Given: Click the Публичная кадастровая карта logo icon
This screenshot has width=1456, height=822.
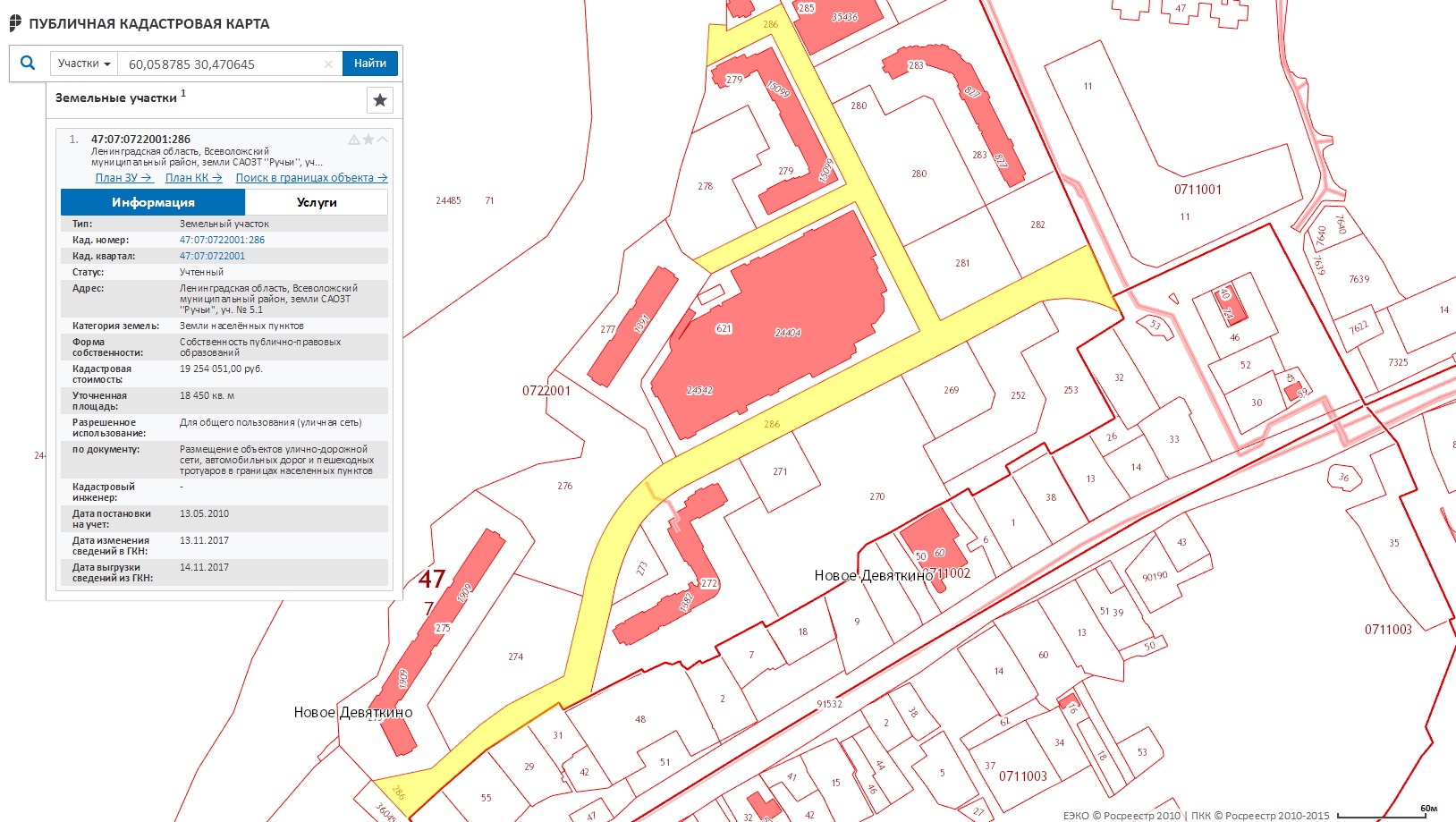Looking at the screenshot, I should click(x=15, y=23).
